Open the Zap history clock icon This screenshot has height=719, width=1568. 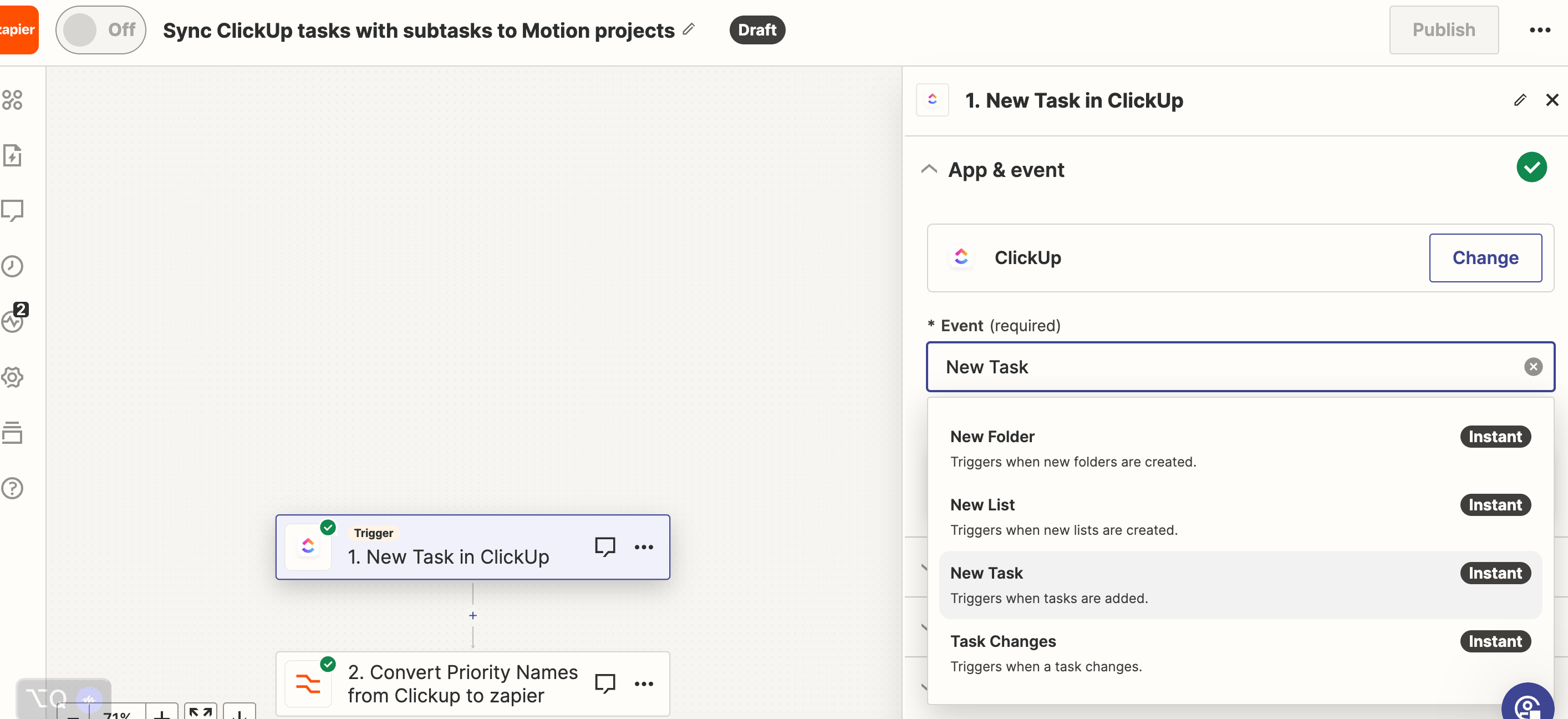(13, 266)
